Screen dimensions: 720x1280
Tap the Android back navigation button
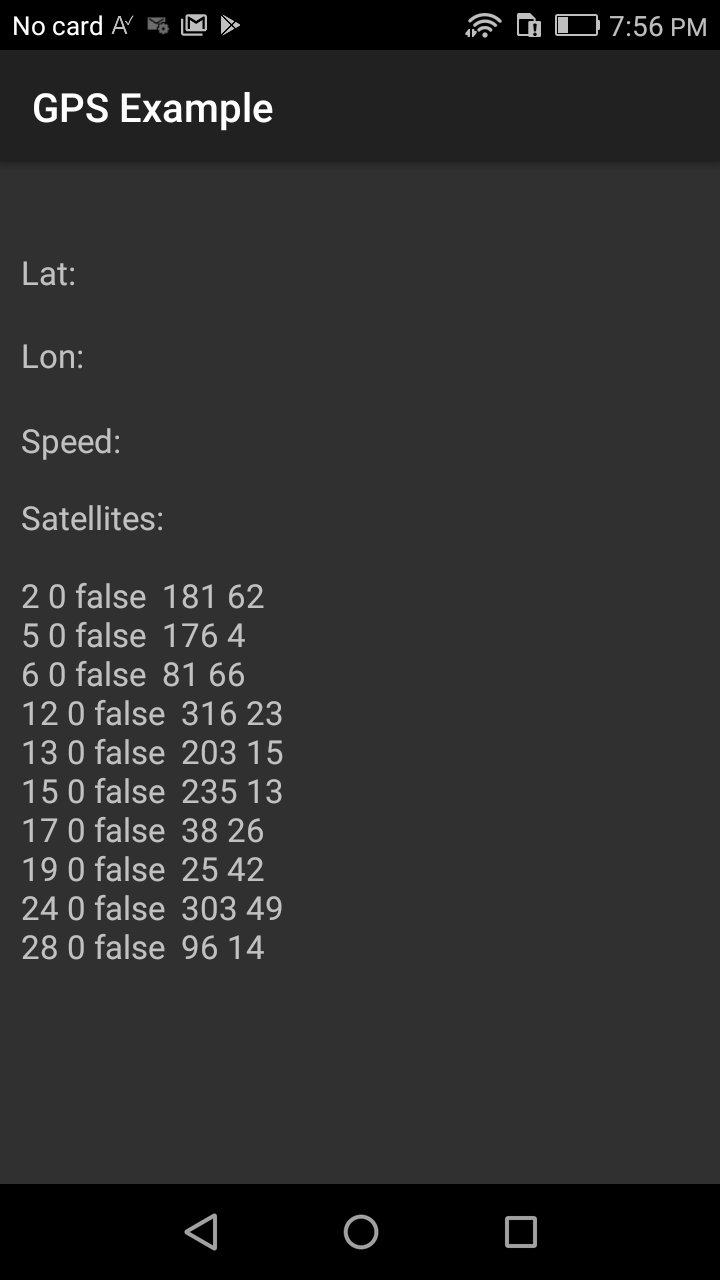[x=201, y=1231]
